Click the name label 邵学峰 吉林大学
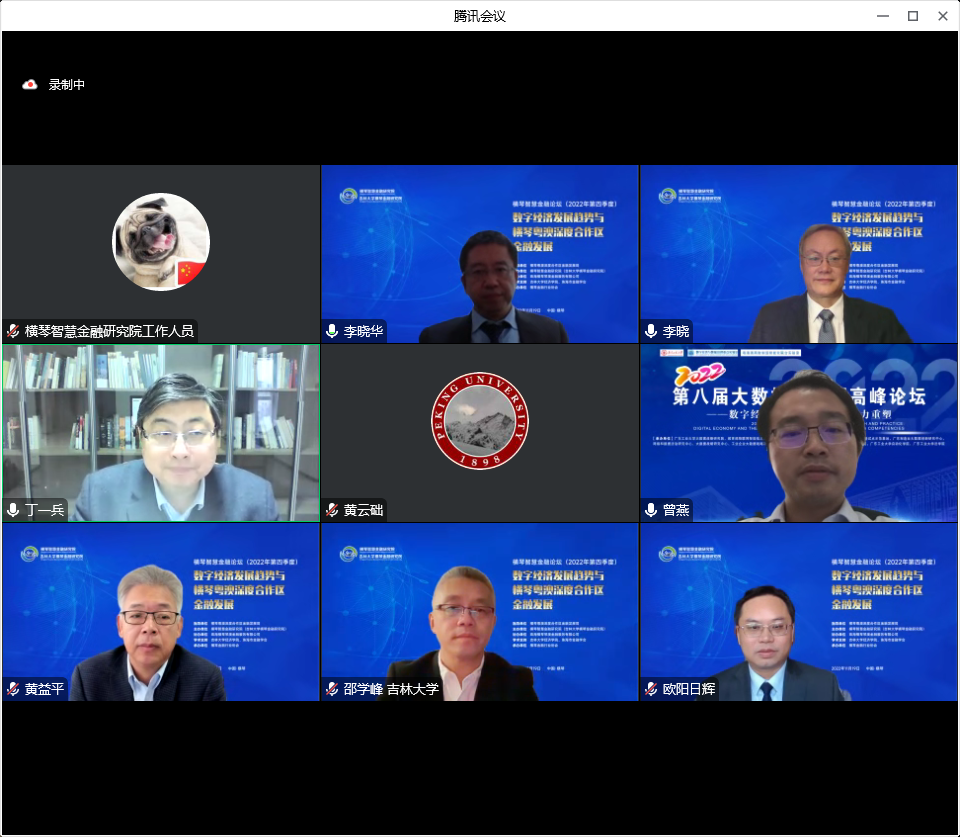 coord(391,689)
